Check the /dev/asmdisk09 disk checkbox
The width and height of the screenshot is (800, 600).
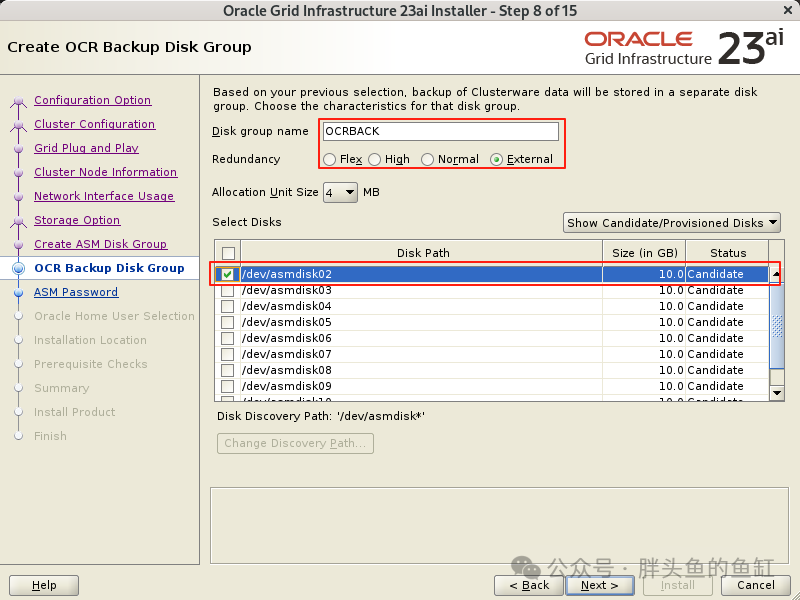click(228, 386)
